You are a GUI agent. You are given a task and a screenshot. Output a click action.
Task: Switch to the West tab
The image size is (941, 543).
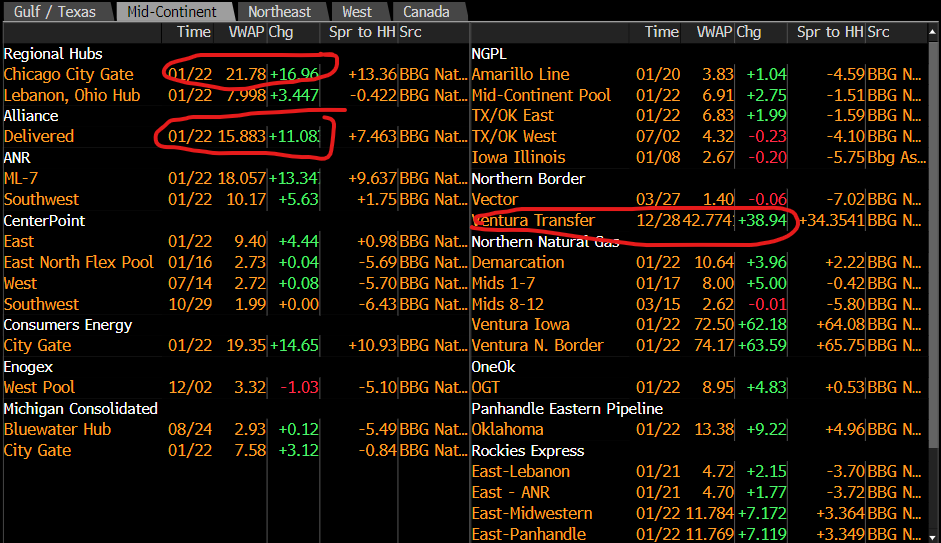click(x=357, y=11)
